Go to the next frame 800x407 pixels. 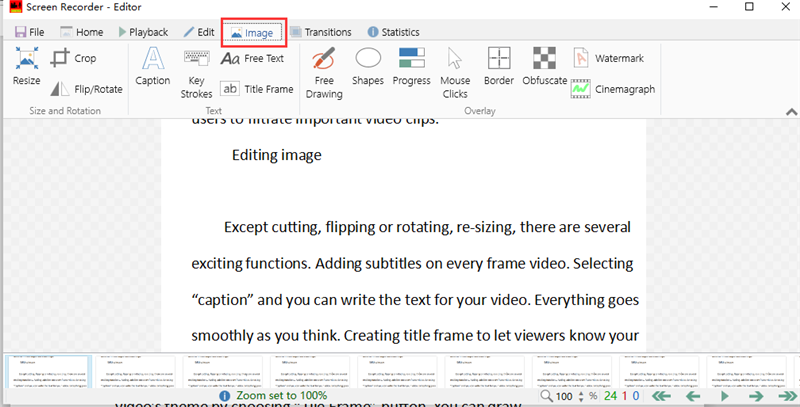tap(756, 396)
